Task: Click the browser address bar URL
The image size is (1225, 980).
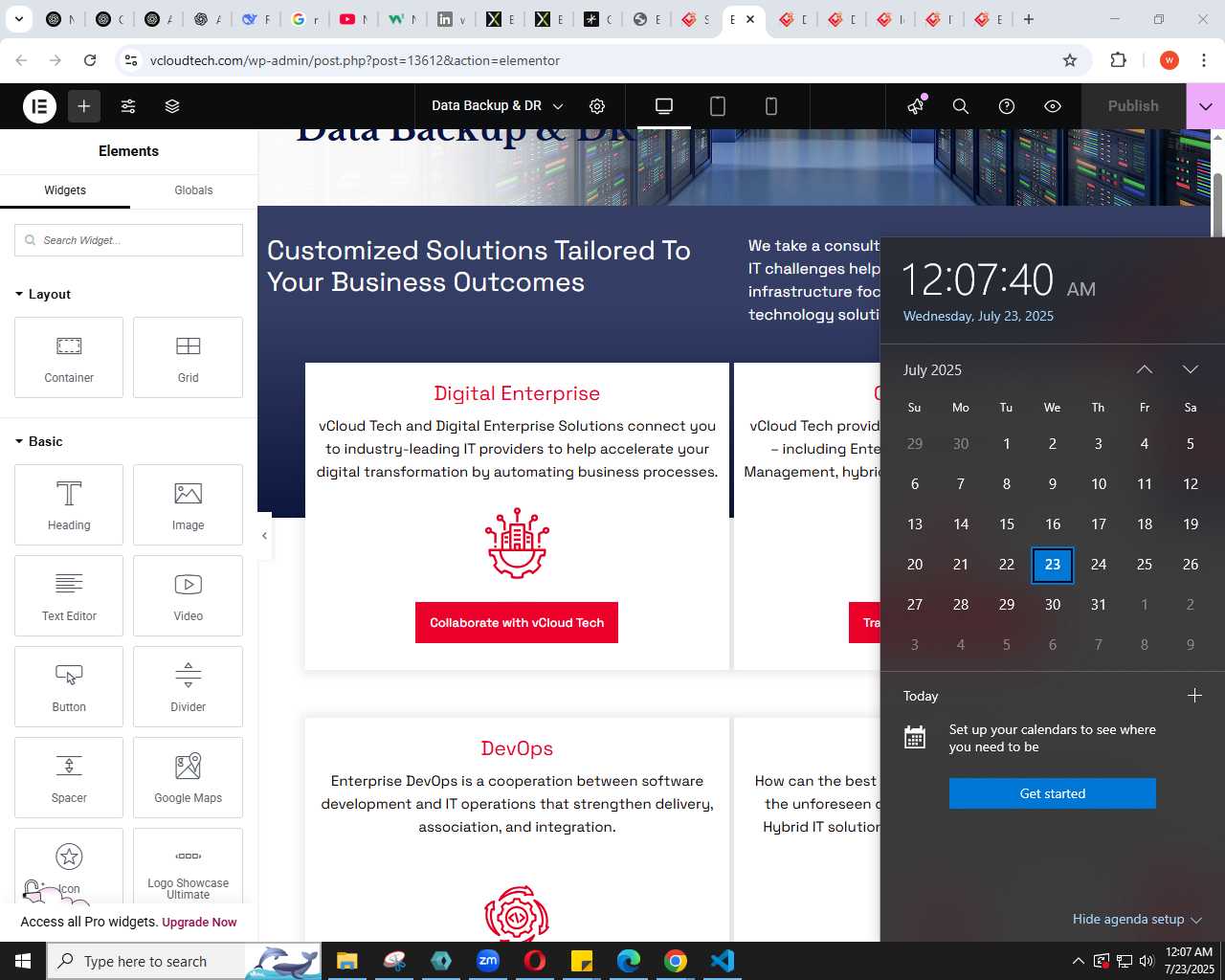Action: point(355,60)
